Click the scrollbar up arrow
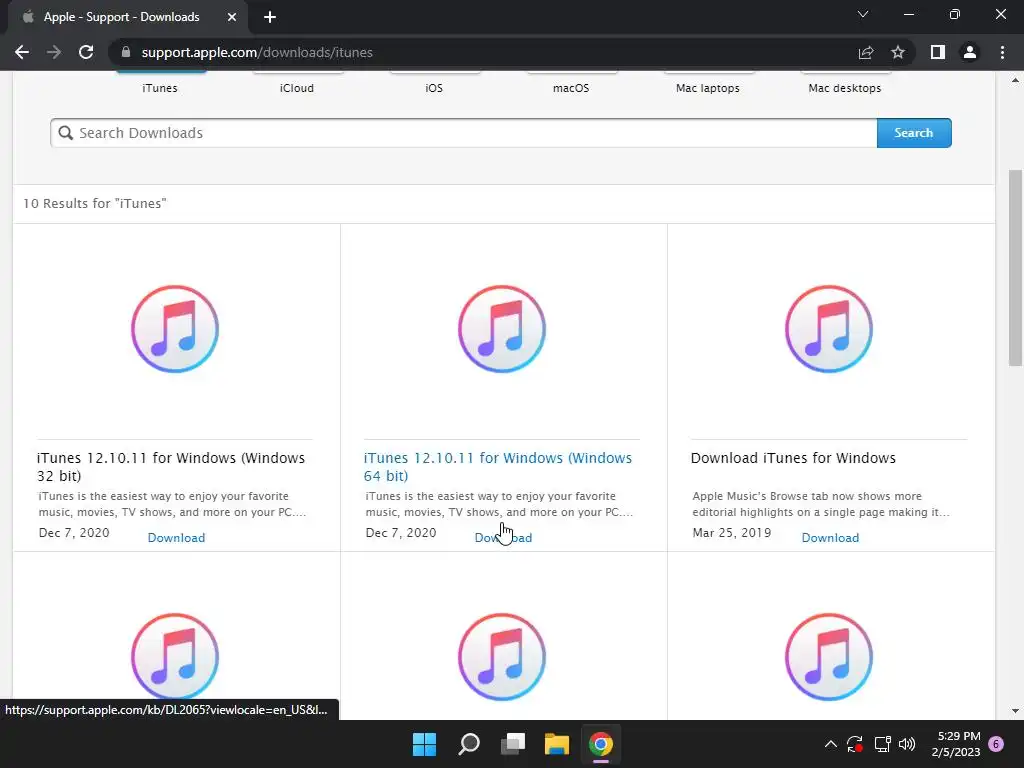 point(1015,80)
